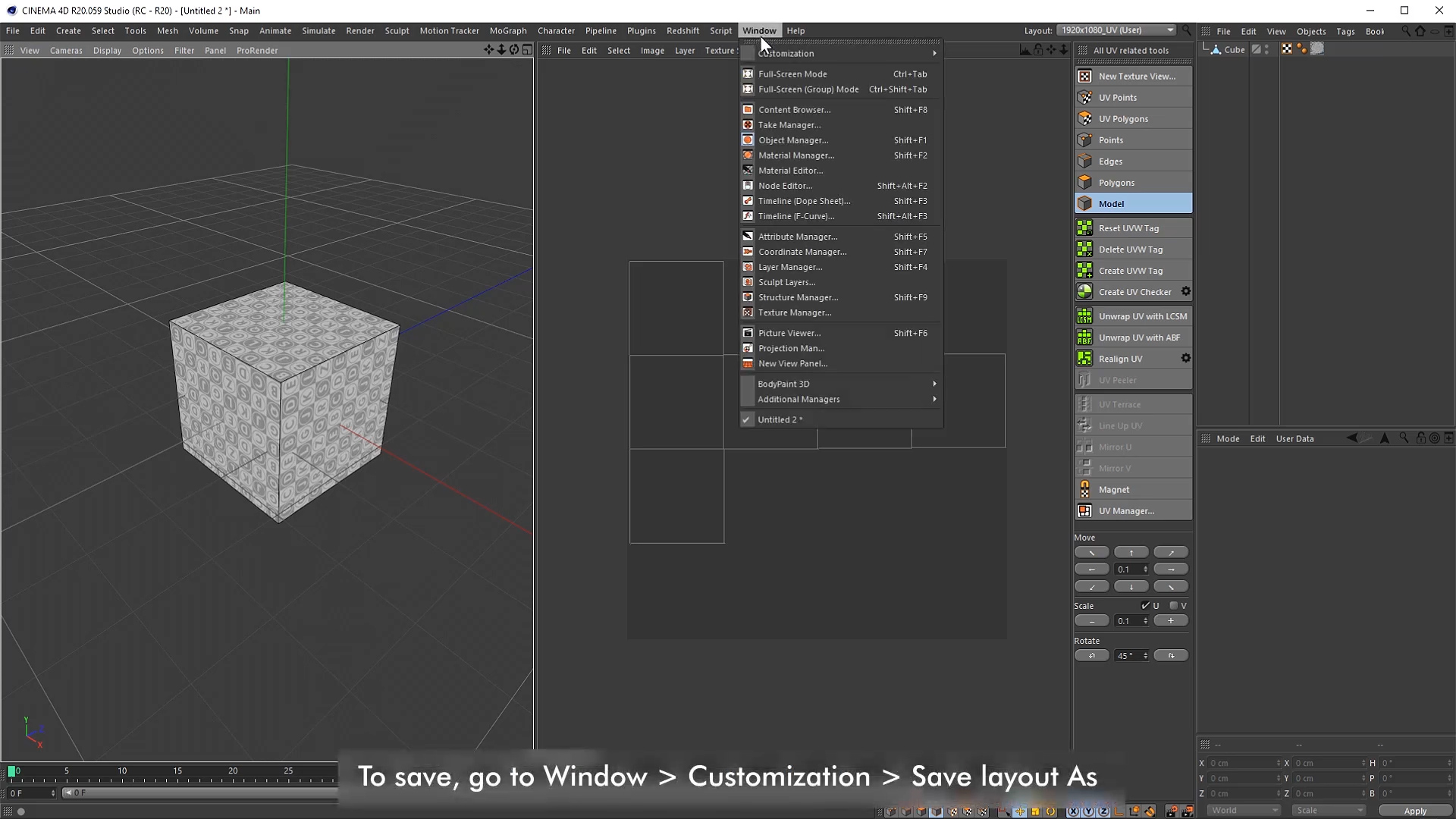Click the Move down arrow button

[x=1131, y=587]
